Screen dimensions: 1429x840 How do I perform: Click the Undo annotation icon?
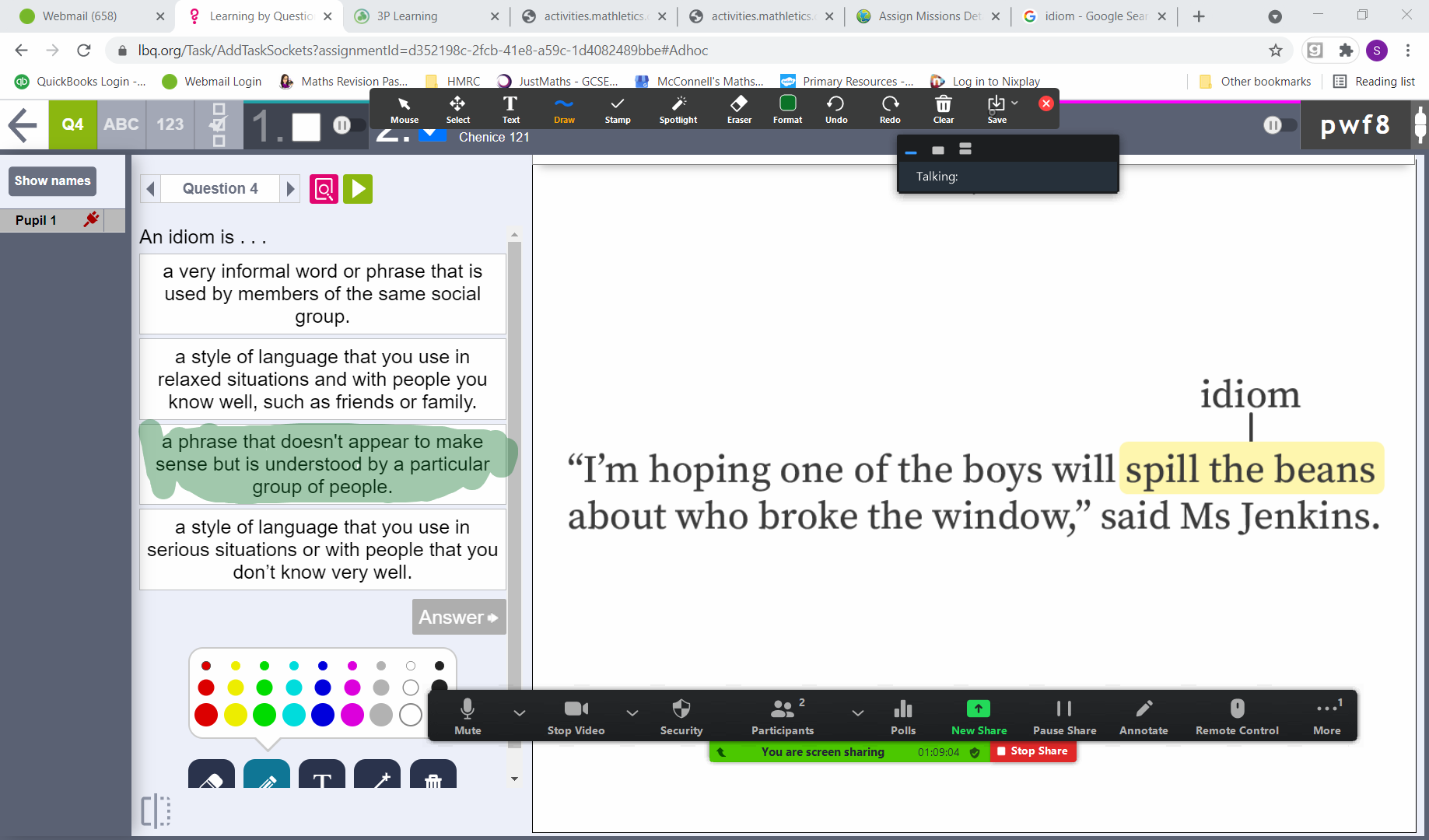pos(835,110)
